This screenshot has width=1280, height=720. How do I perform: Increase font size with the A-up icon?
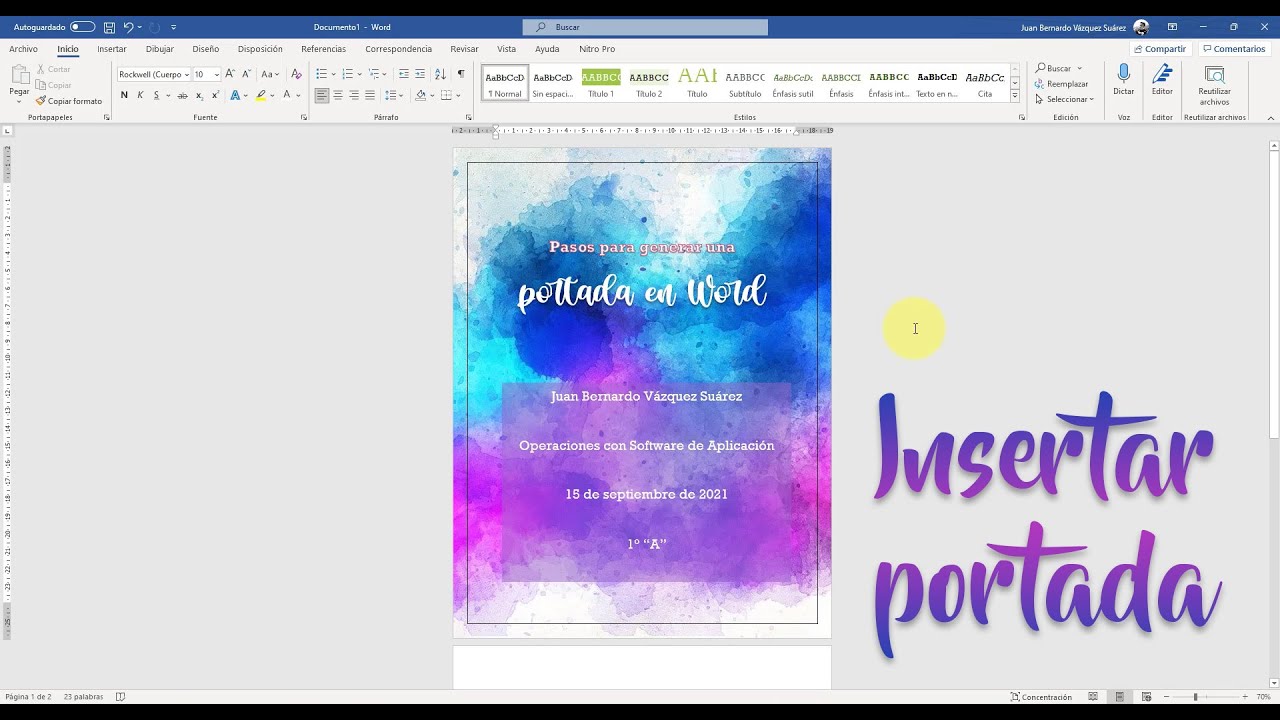(230, 74)
